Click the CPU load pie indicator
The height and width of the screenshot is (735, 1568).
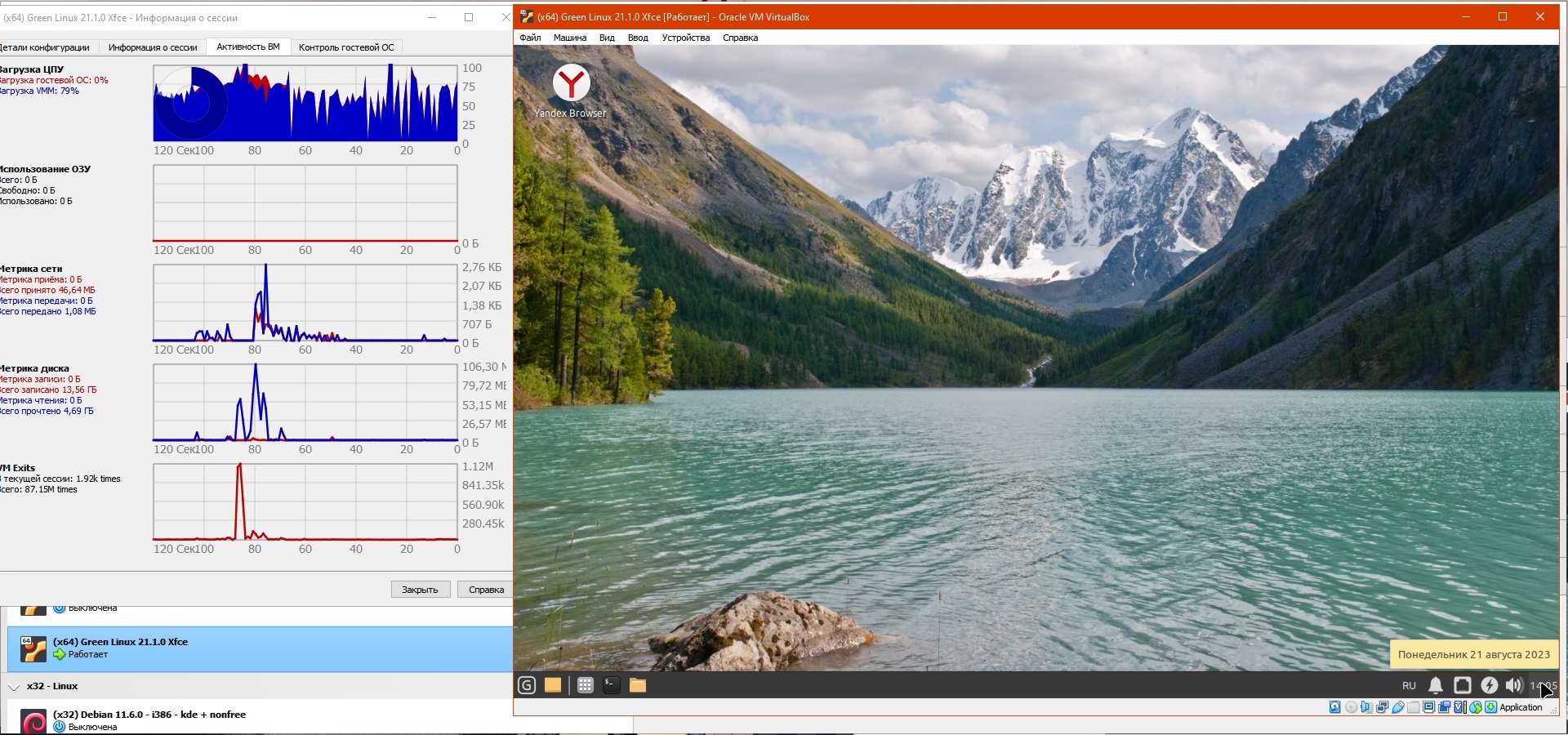tap(191, 103)
